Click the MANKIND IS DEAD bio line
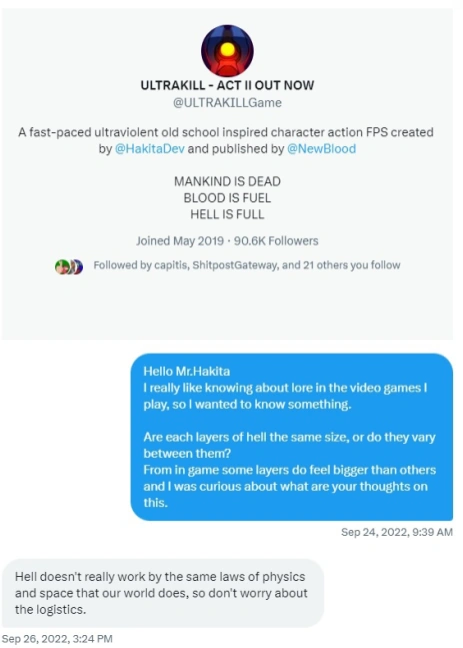 pos(227,181)
